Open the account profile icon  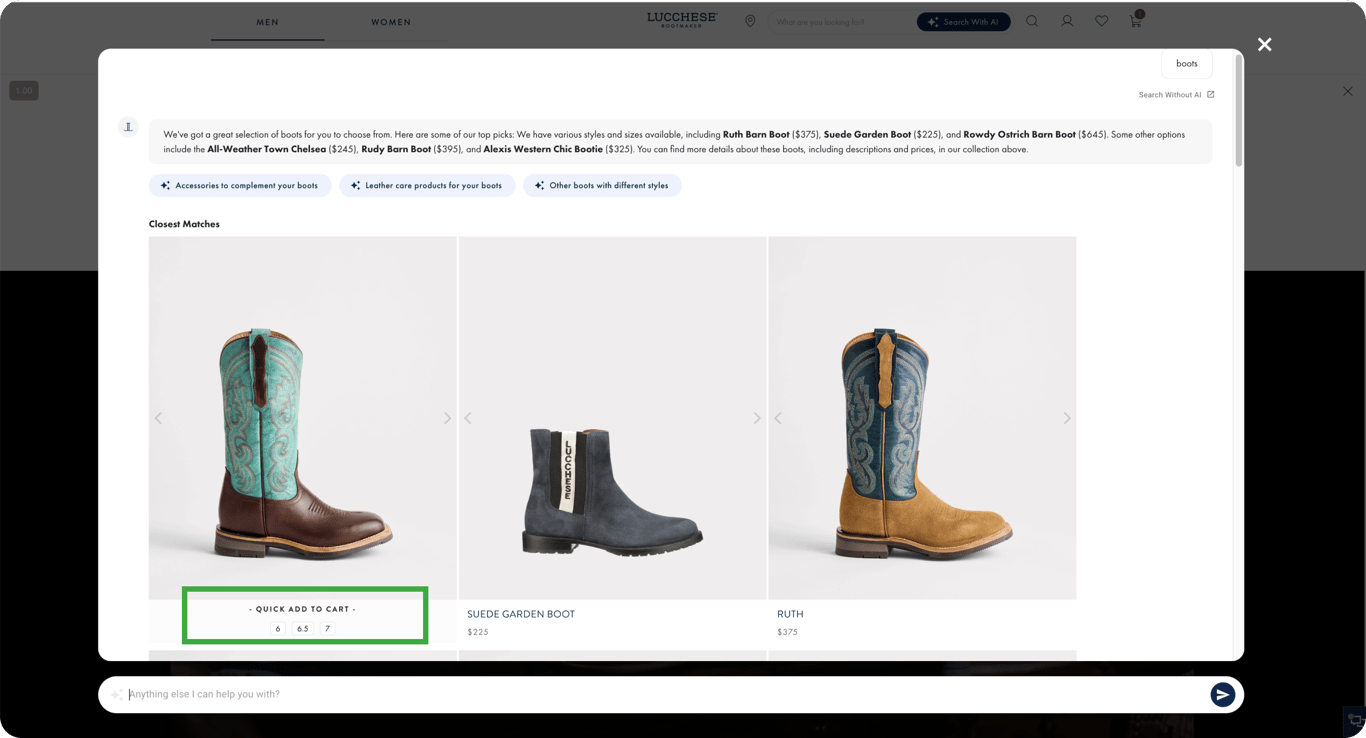(x=1067, y=21)
